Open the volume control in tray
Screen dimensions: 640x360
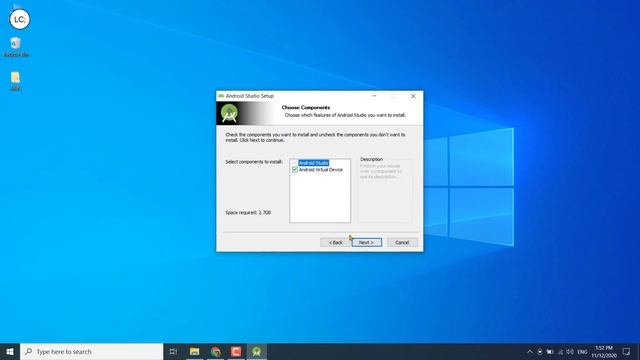point(570,351)
